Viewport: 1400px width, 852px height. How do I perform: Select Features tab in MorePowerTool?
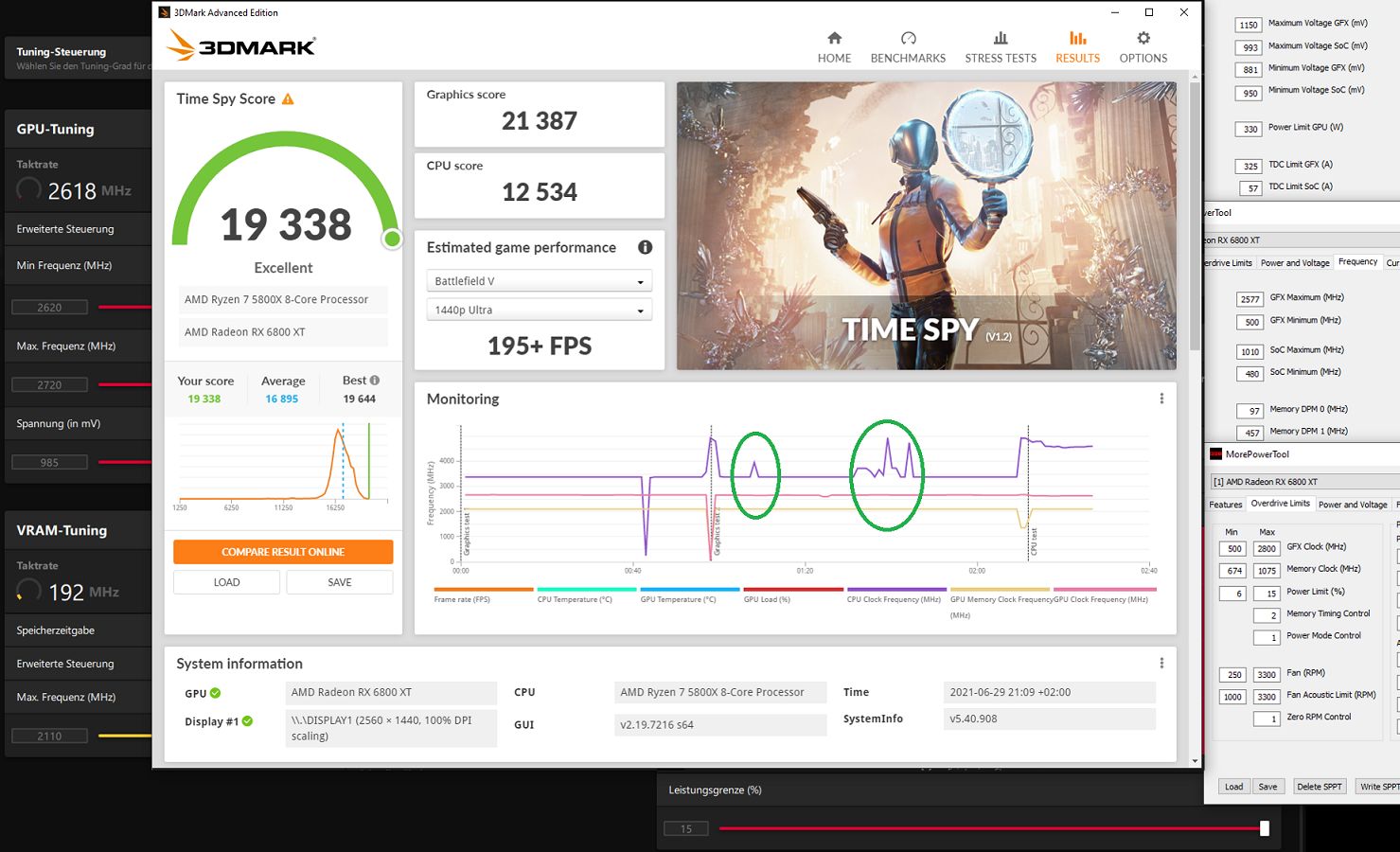tap(1225, 505)
